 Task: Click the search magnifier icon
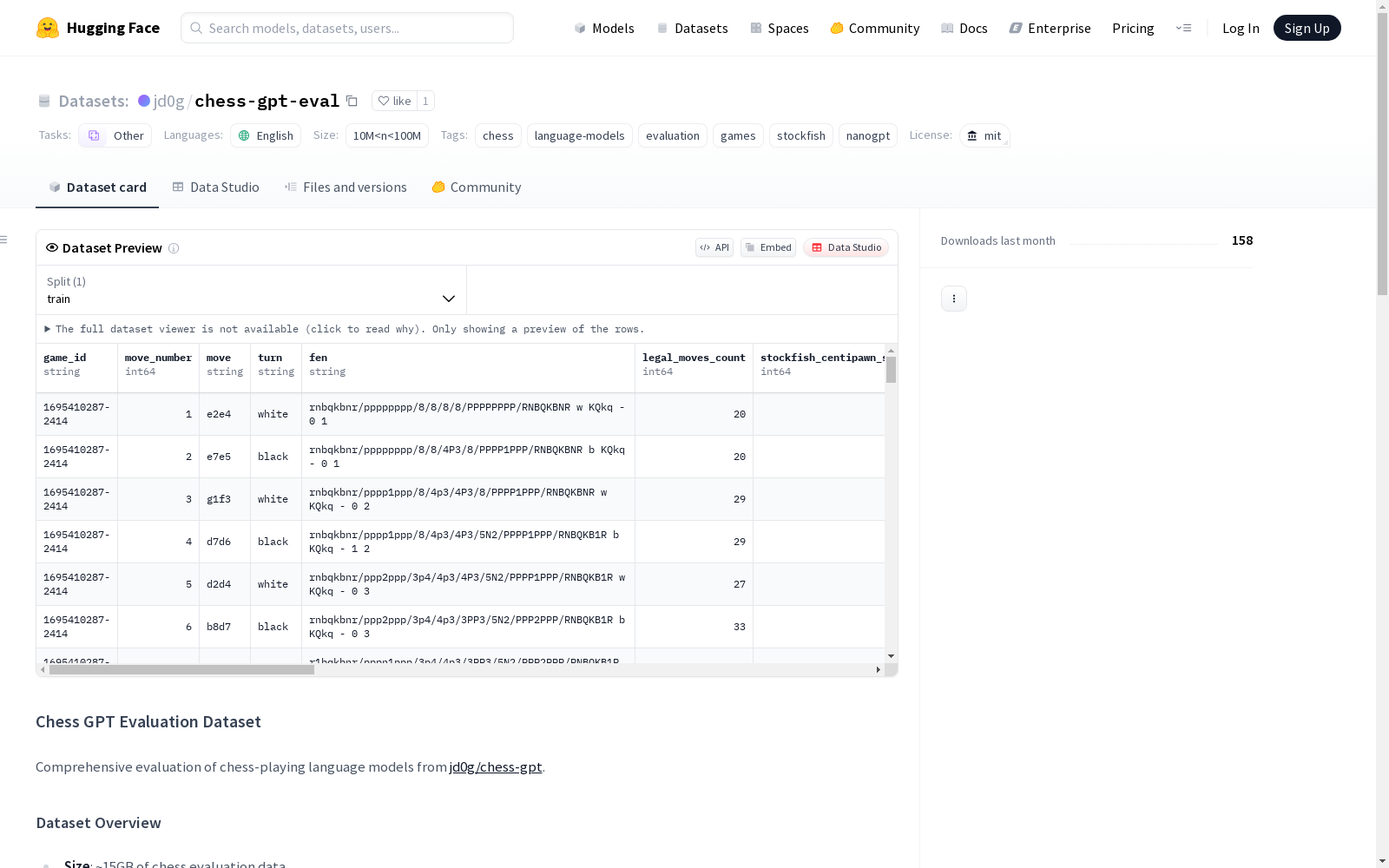pos(196,28)
